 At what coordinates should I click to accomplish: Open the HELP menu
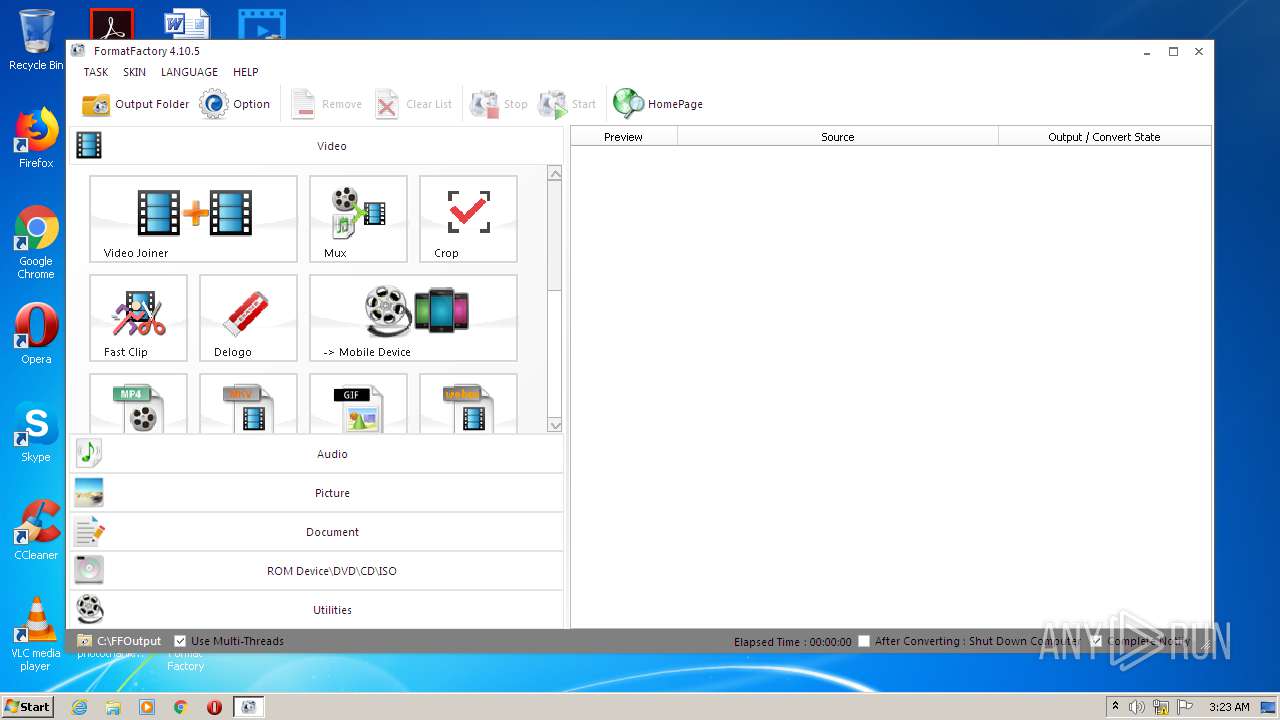pyautogui.click(x=245, y=72)
